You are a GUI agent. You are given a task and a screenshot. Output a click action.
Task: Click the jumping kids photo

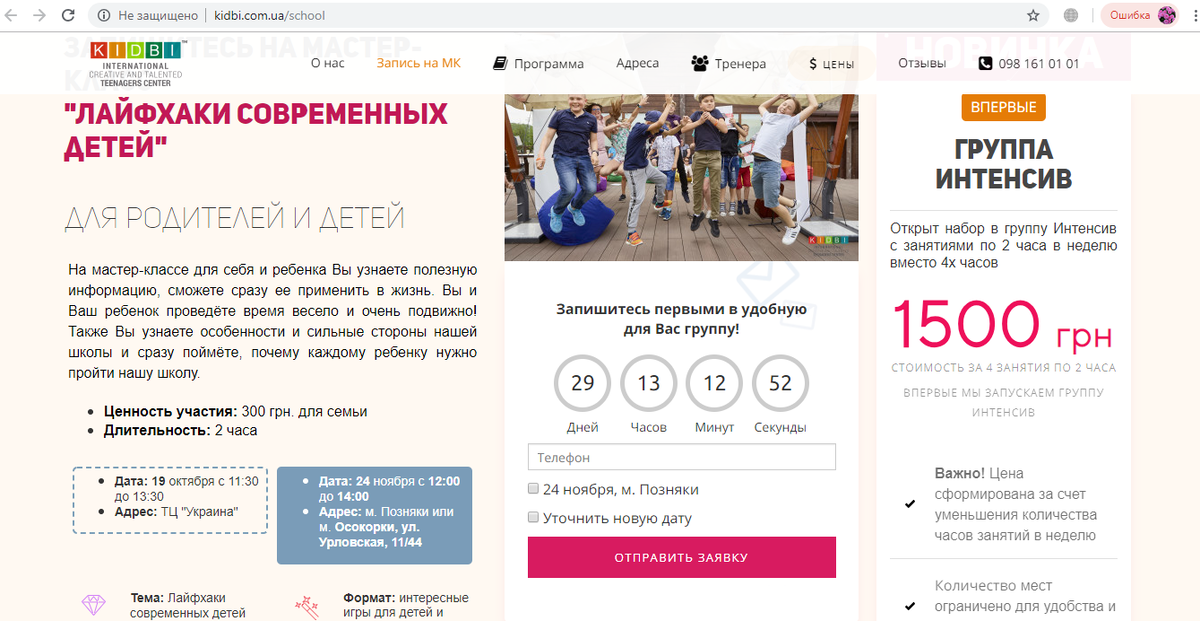pyautogui.click(x=681, y=177)
